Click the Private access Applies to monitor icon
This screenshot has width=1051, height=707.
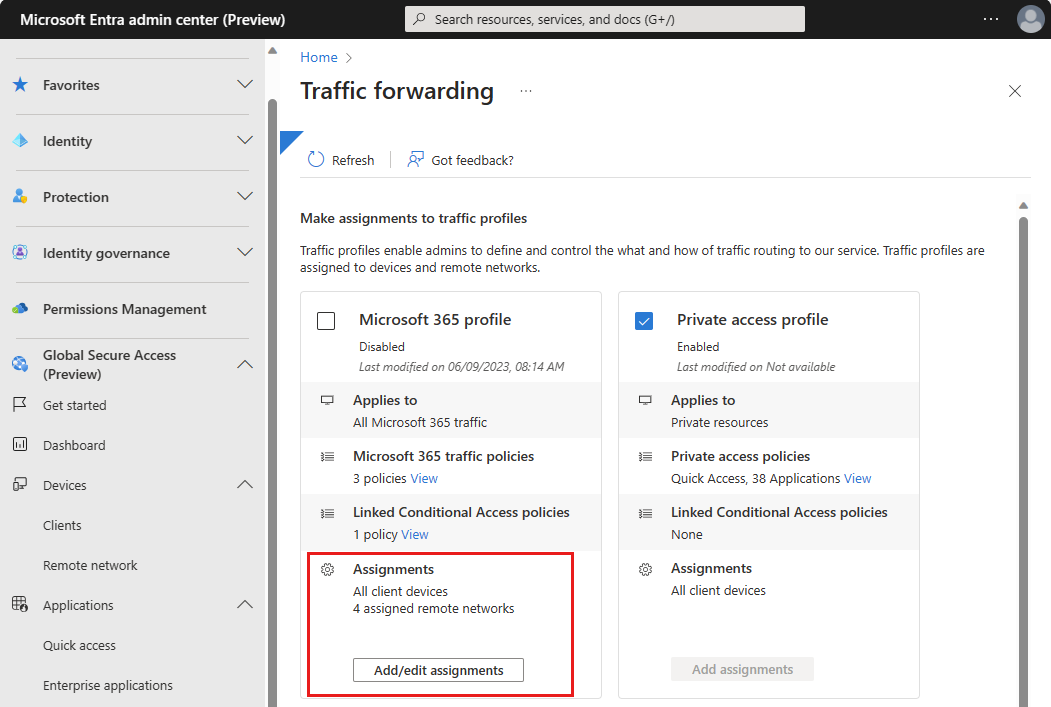645,400
